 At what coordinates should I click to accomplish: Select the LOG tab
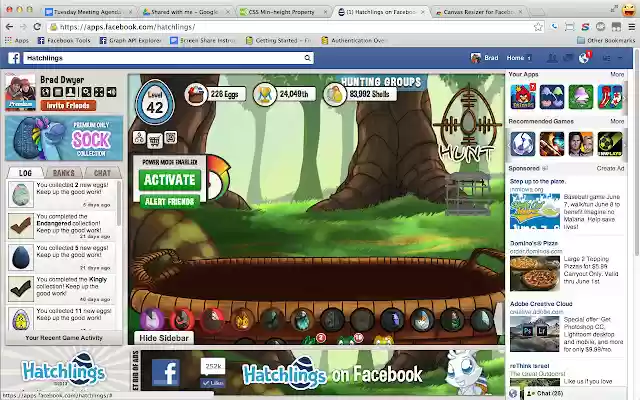click(x=25, y=173)
